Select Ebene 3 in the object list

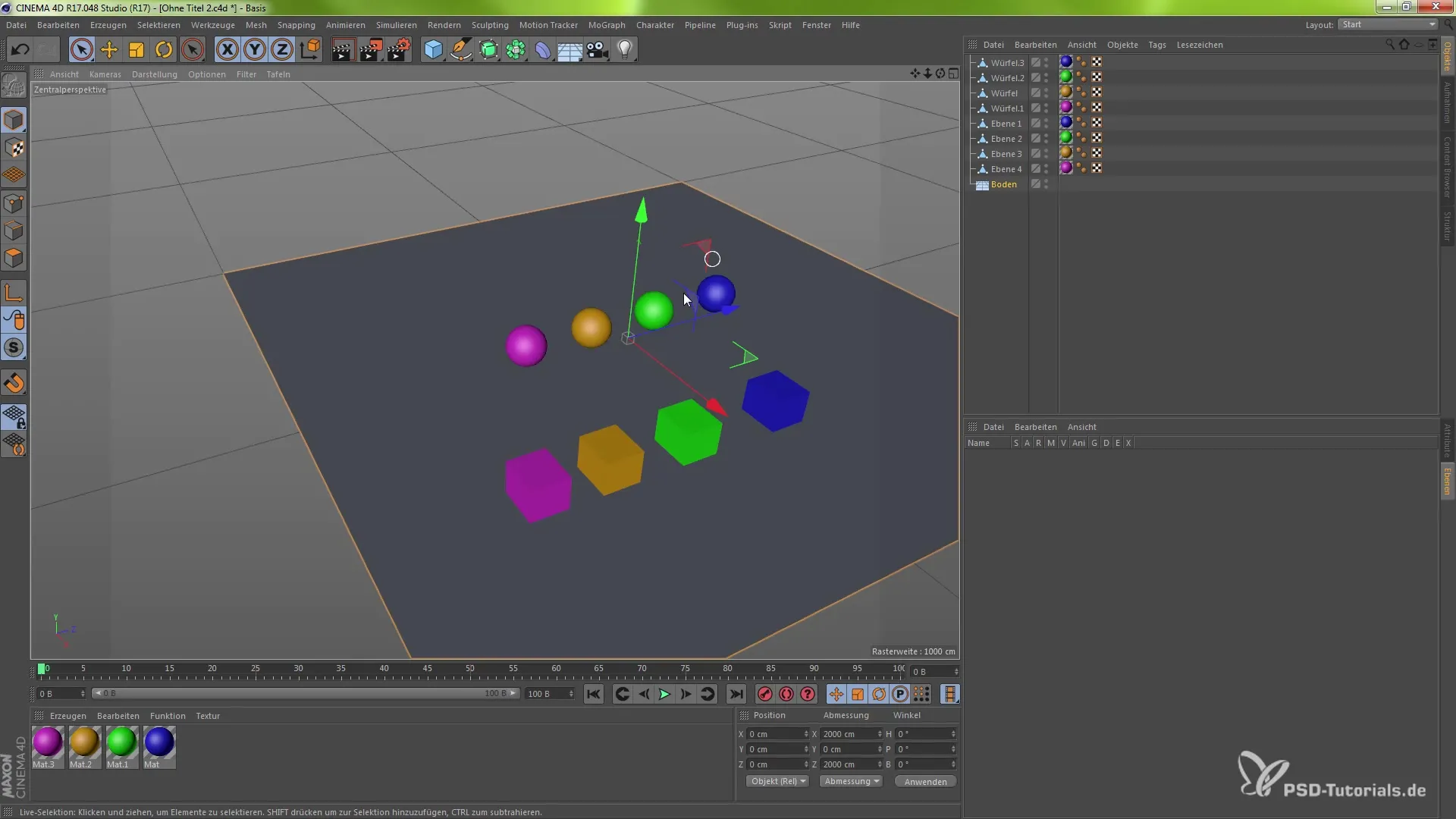pyautogui.click(x=1006, y=154)
